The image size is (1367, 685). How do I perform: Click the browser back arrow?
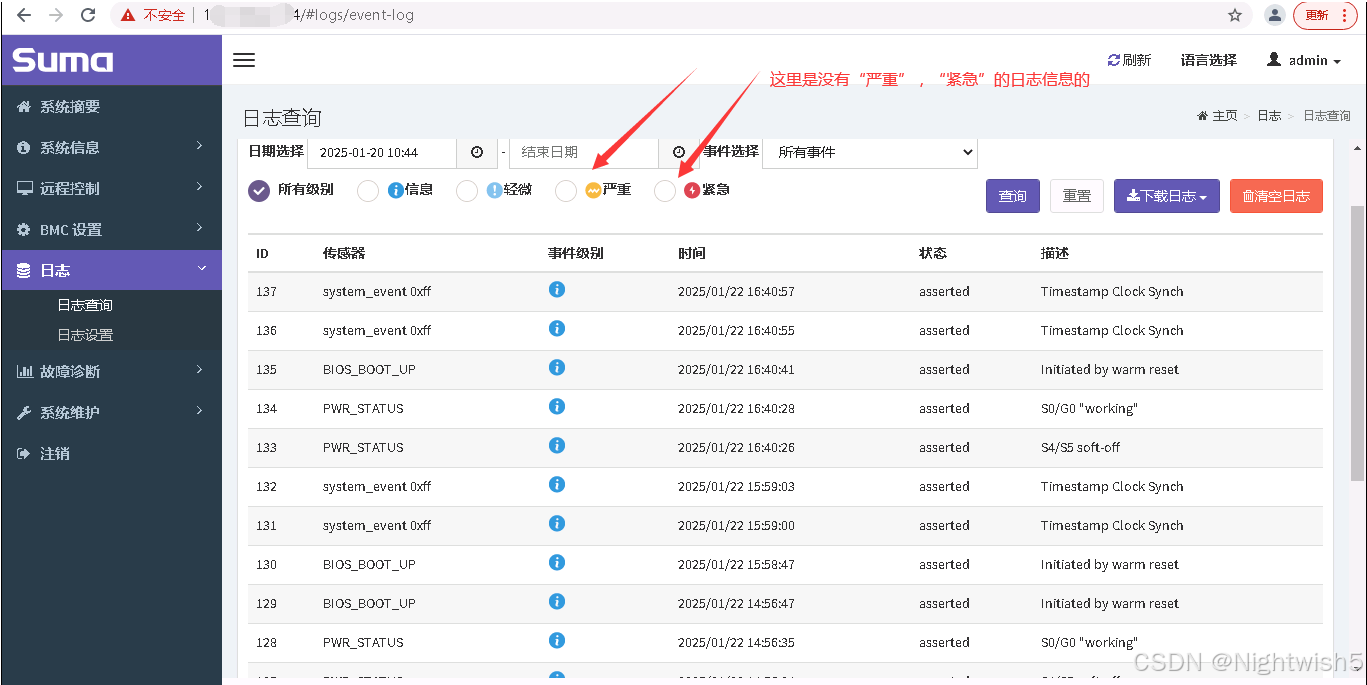24,15
